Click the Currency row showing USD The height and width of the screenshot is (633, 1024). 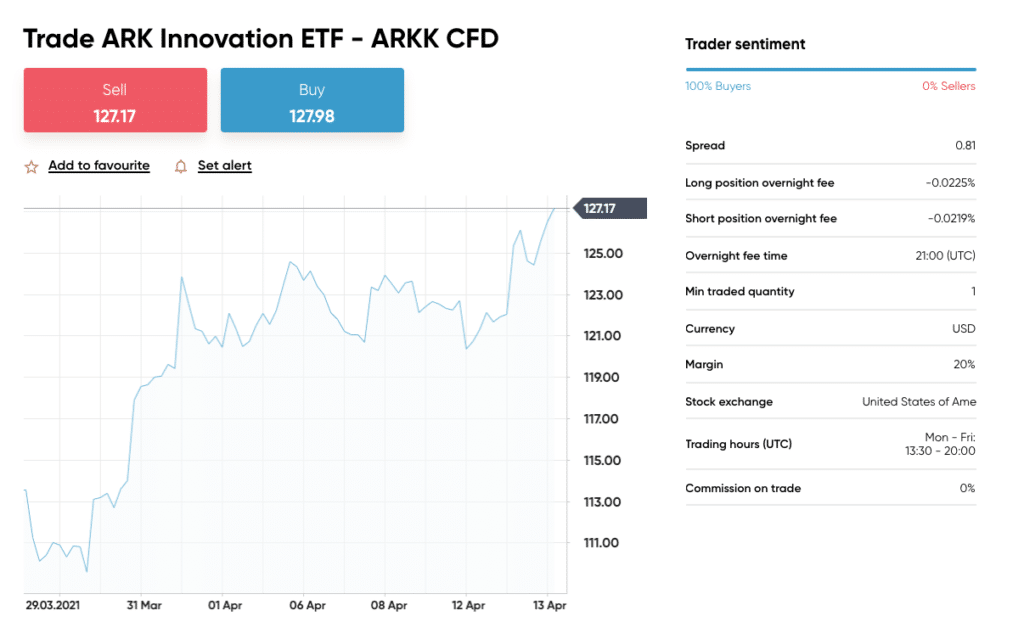click(x=830, y=328)
